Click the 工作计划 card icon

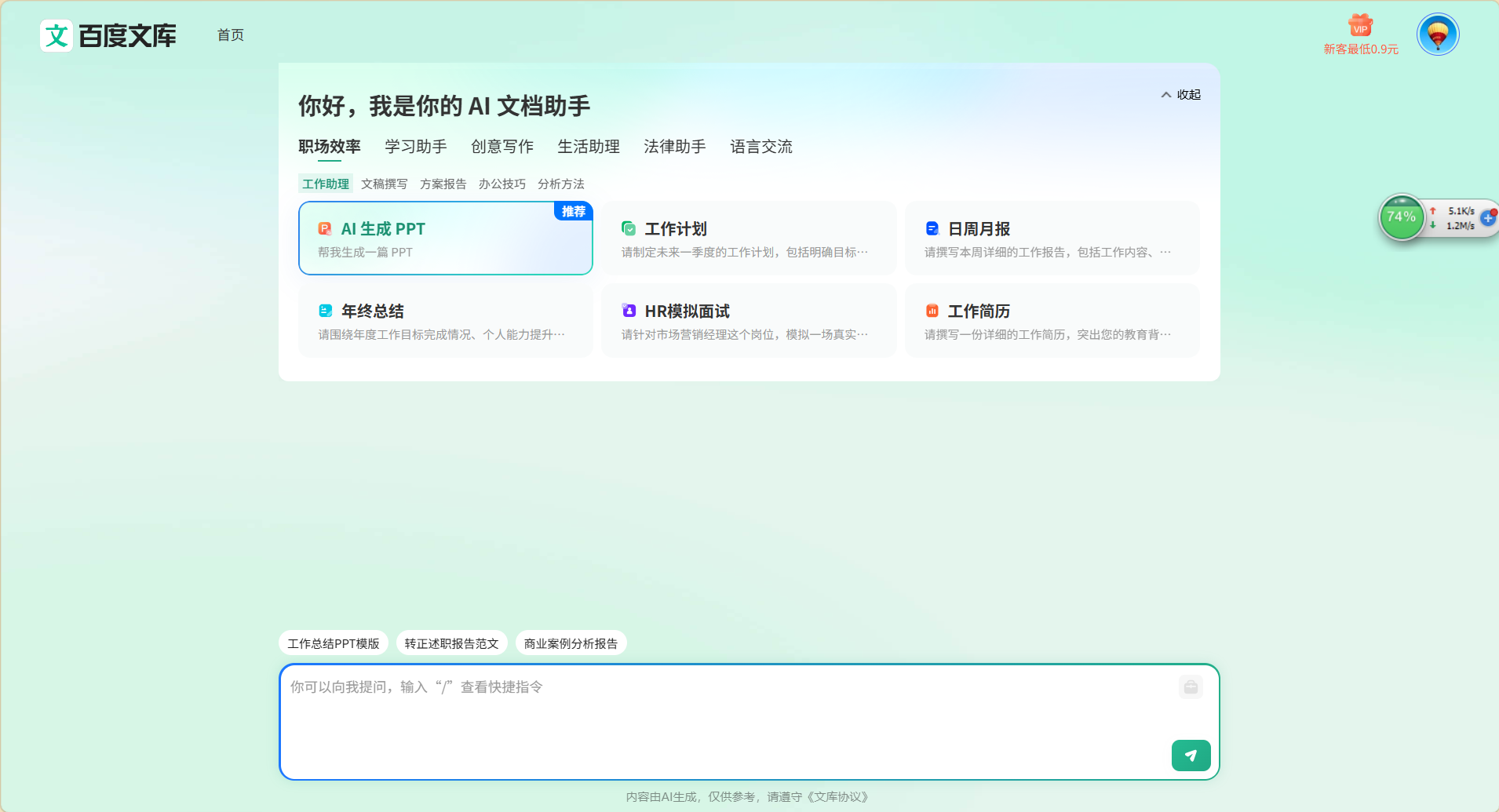pyautogui.click(x=629, y=228)
